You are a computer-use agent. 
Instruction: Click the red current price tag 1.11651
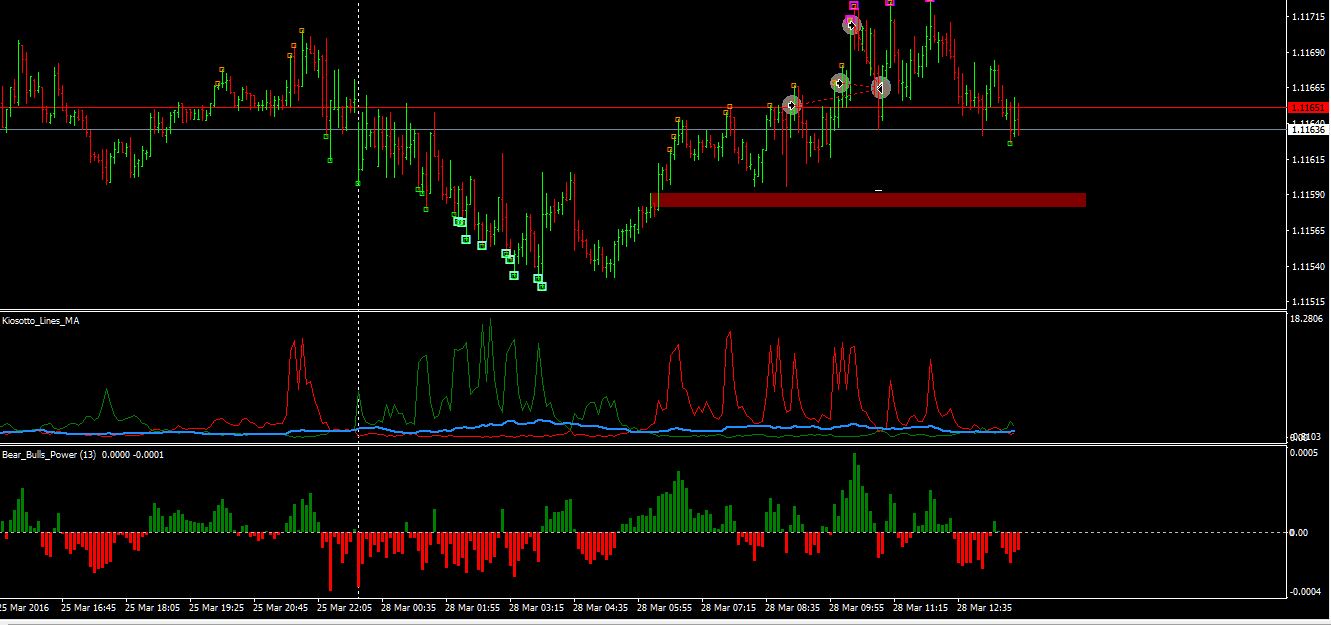1308,107
